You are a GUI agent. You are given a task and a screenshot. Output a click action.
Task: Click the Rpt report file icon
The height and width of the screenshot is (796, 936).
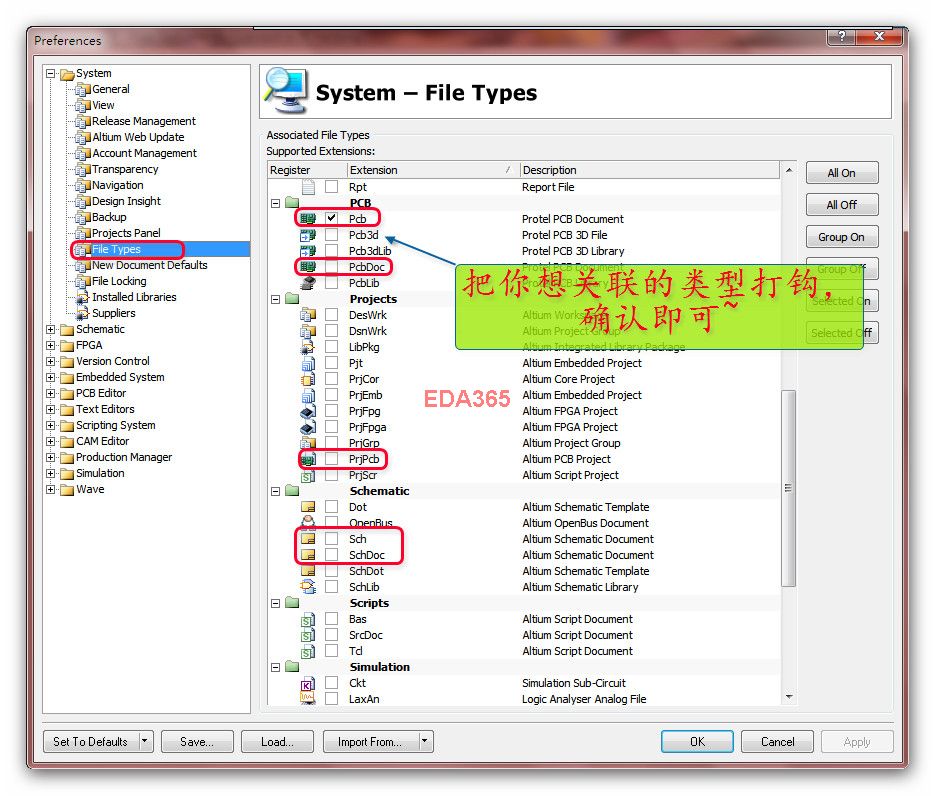point(308,187)
